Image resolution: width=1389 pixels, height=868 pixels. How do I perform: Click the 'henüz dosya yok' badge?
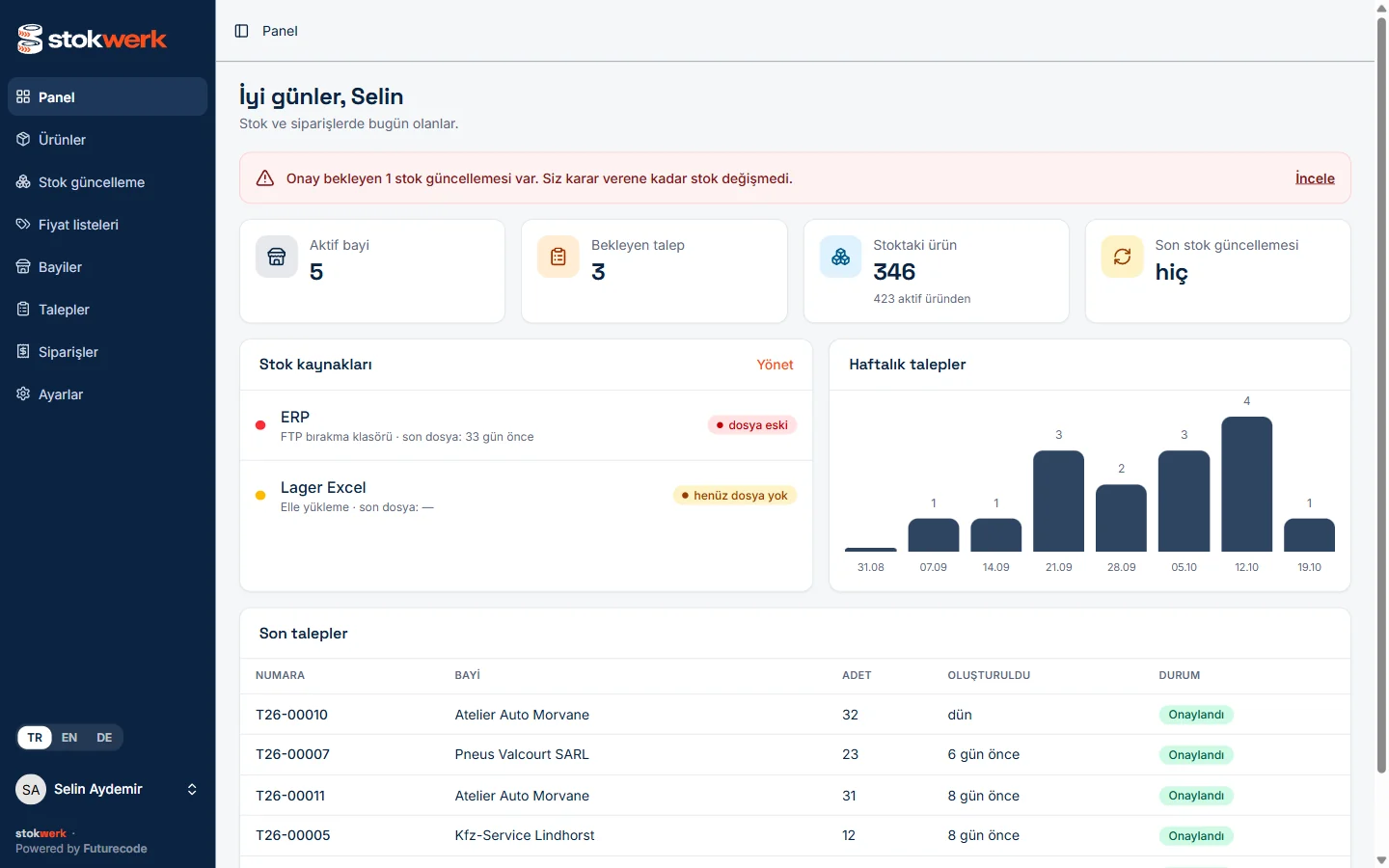tap(735, 496)
